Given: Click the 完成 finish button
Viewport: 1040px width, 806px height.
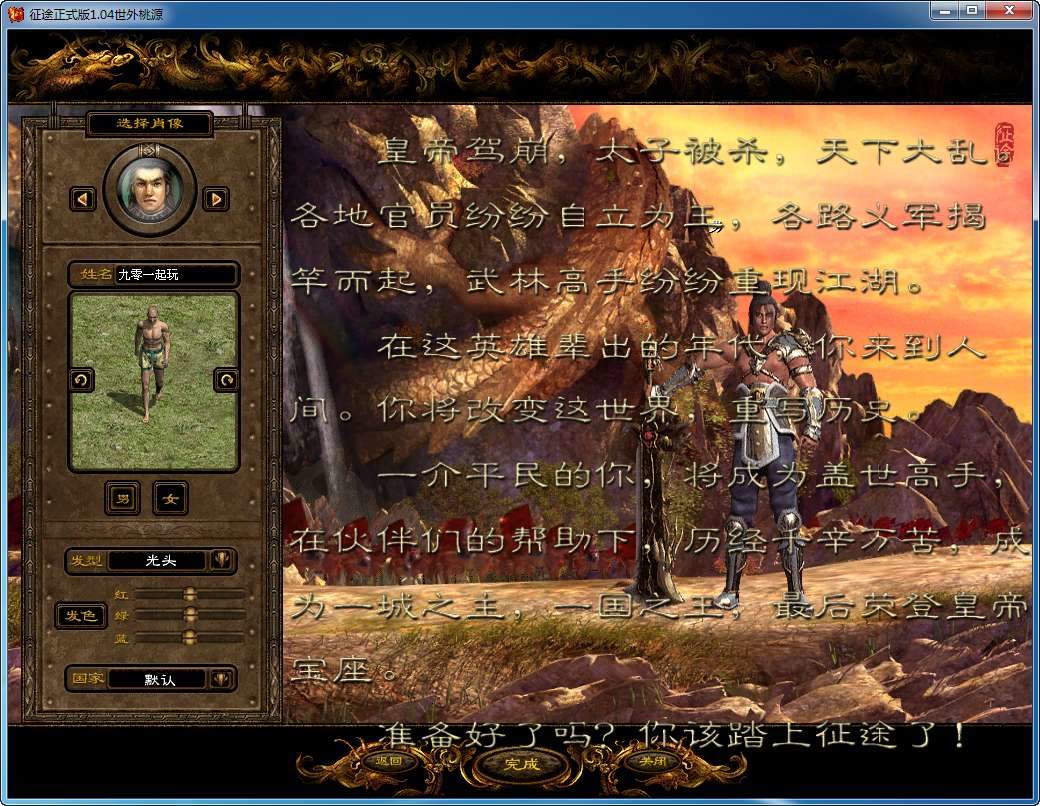Looking at the screenshot, I should (x=520, y=764).
